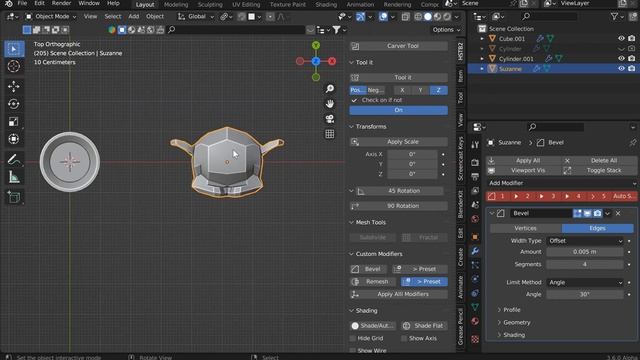This screenshot has height=360, width=640.
Task: Switch to the Modeling workspace tab
Action: [x=176, y=4]
